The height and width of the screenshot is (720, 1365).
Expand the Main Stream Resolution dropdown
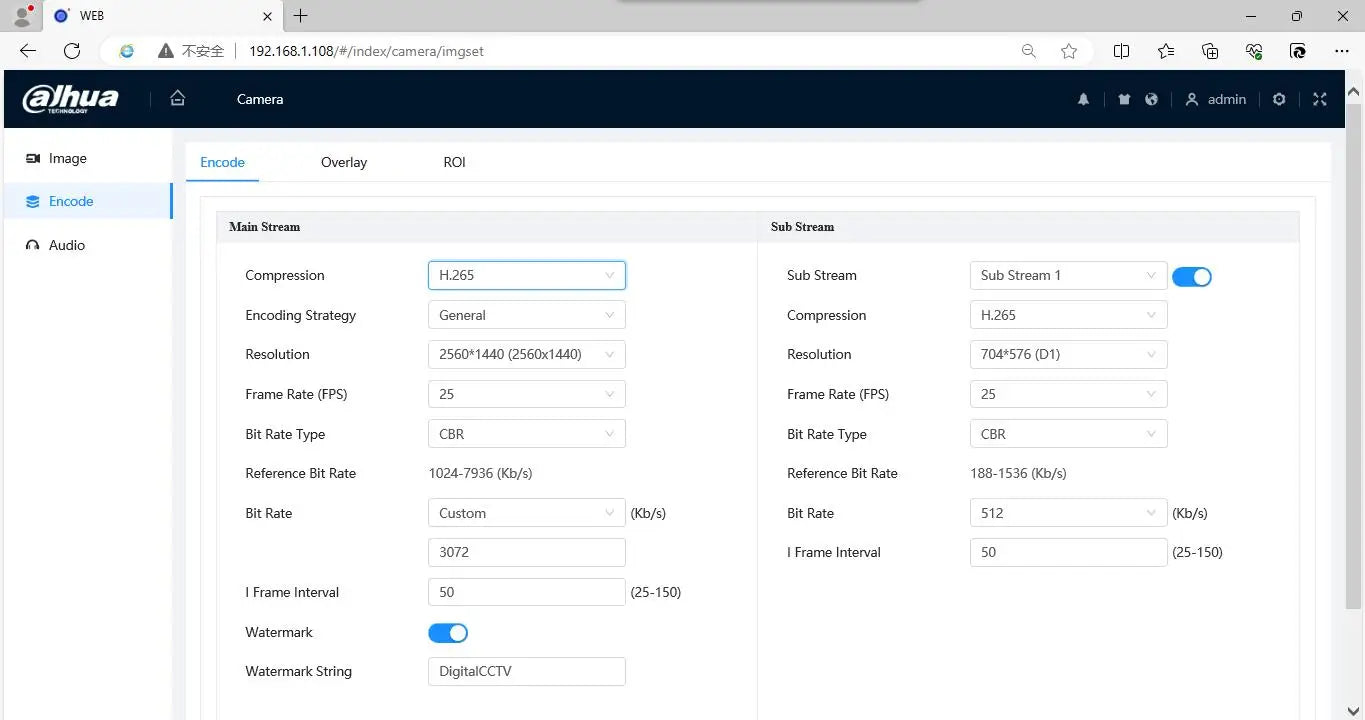(526, 354)
